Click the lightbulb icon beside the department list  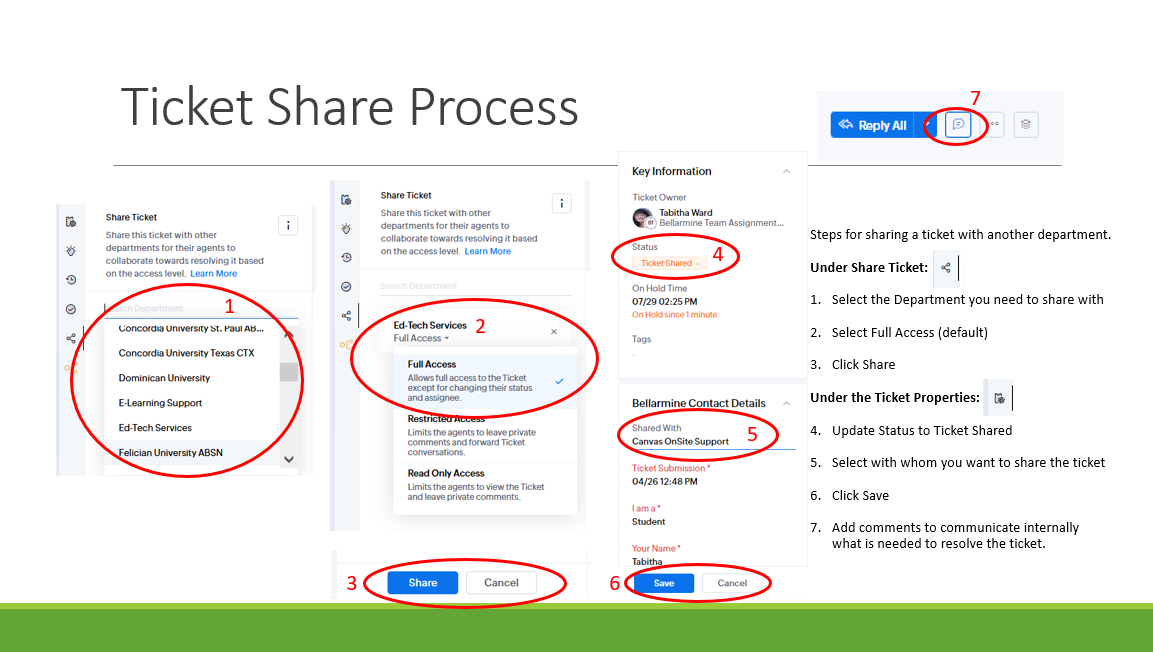pos(71,251)
